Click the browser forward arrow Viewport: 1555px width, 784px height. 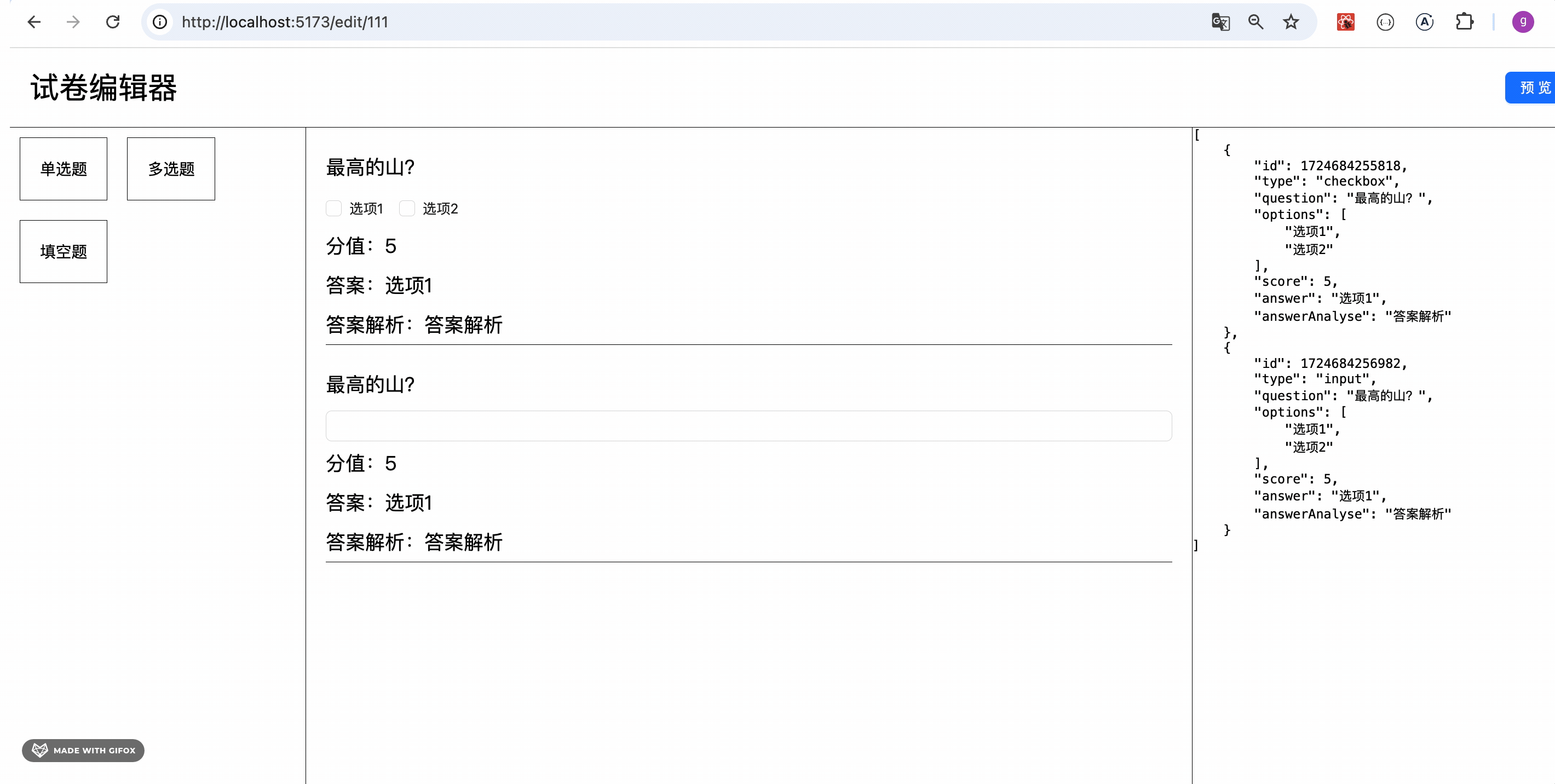coord(73,22)
